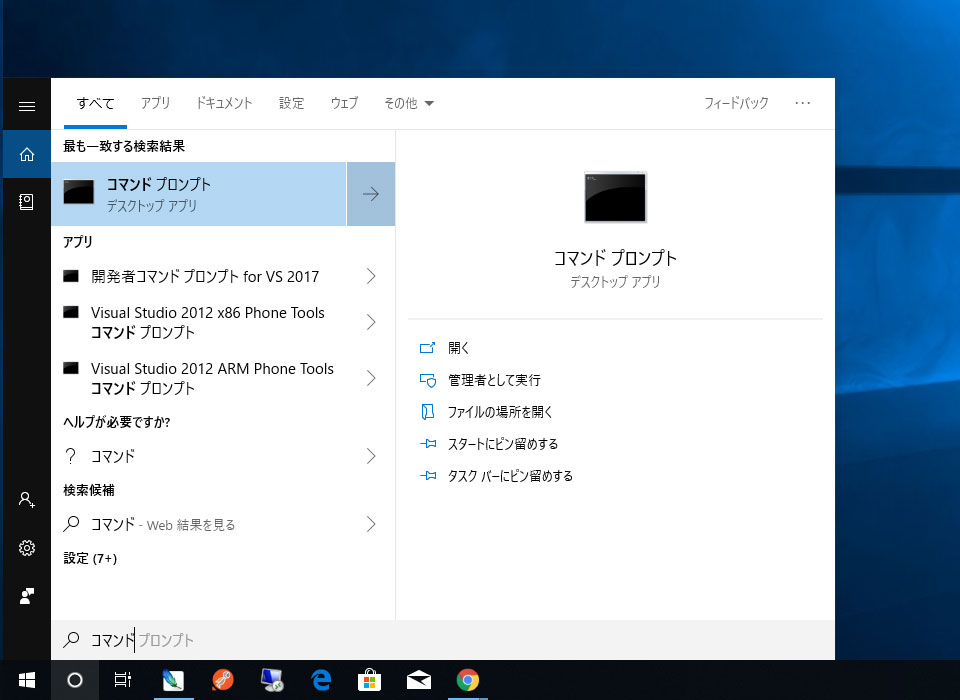Expand chevron for Visual Studio 2012 ARM Phone Tools
The height and width of the screenshot is (700, 960).
click(371, 378)
